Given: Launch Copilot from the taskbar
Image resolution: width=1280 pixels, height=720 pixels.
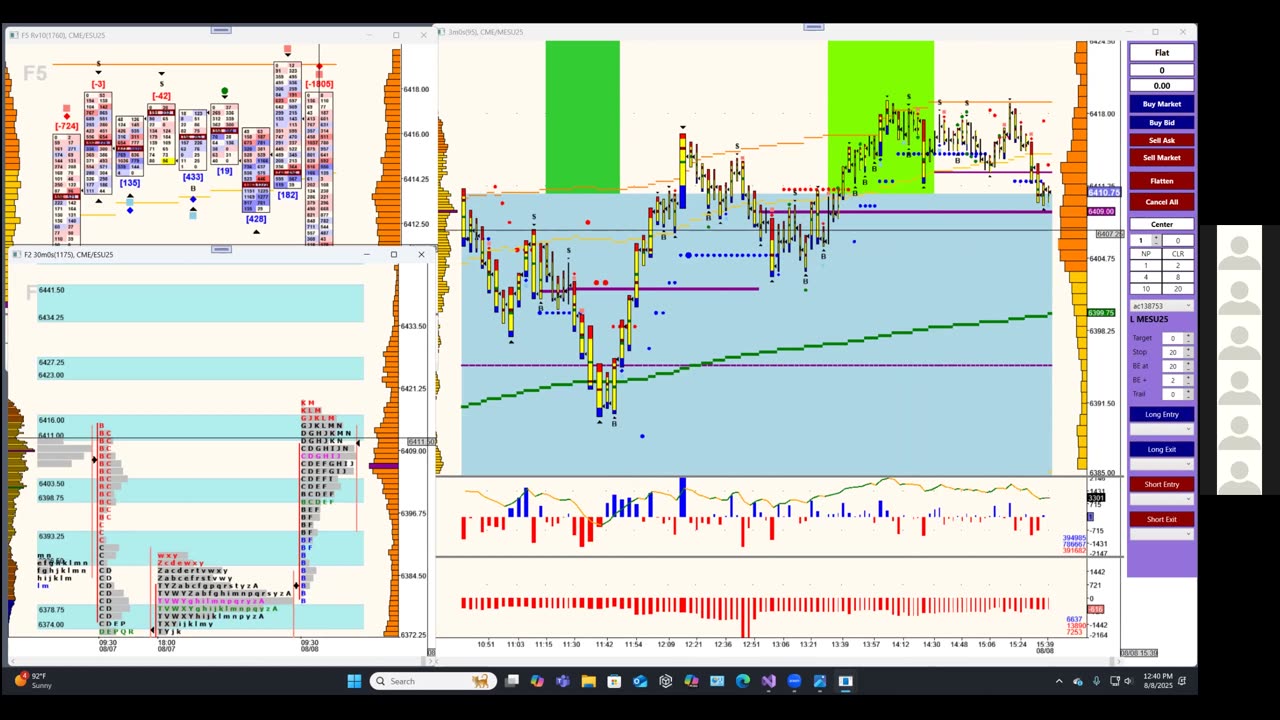Looking at the screenshot, I should coord(537,681).
